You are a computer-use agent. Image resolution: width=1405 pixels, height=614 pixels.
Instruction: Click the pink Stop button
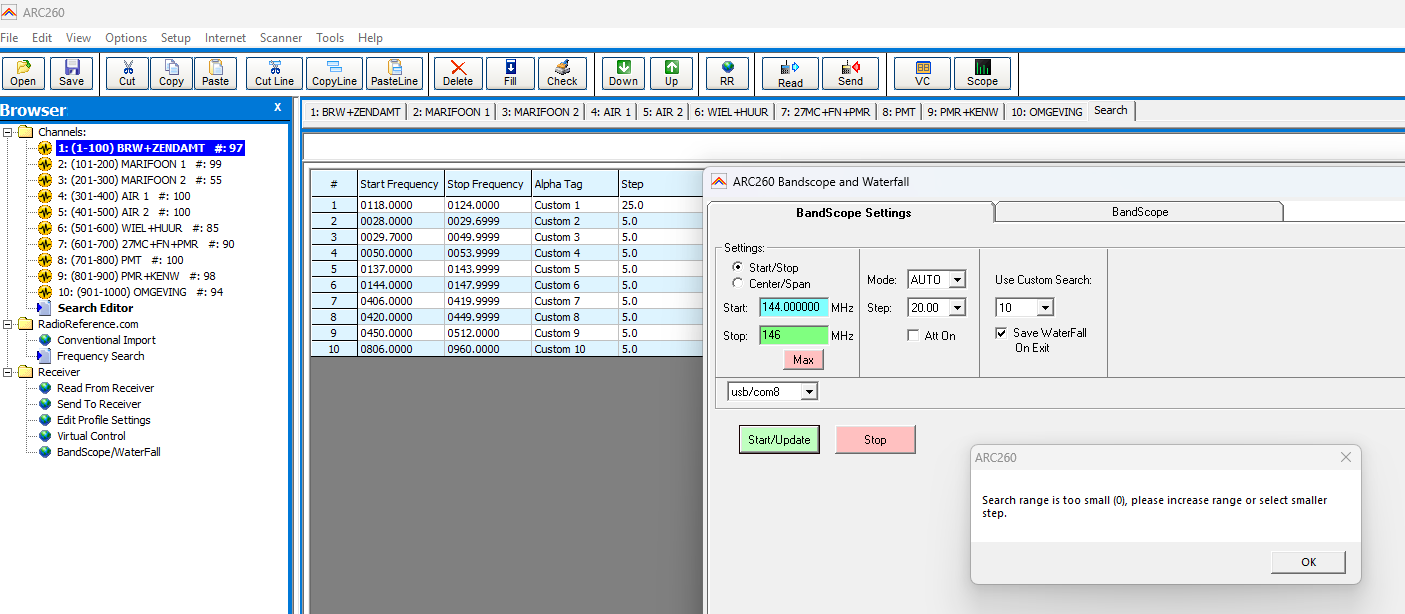point(875,440)
